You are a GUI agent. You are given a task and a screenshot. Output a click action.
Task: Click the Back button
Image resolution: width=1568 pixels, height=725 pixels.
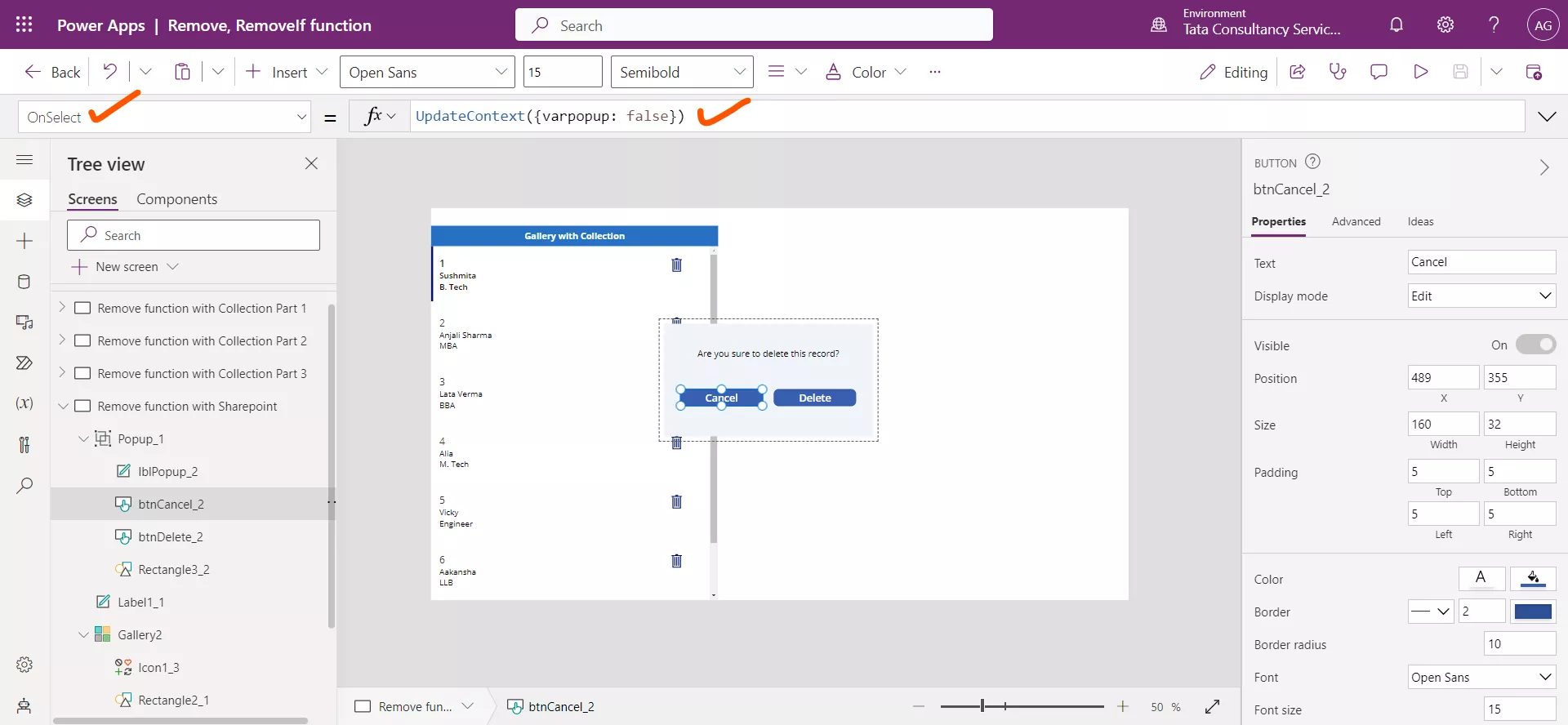52,72
